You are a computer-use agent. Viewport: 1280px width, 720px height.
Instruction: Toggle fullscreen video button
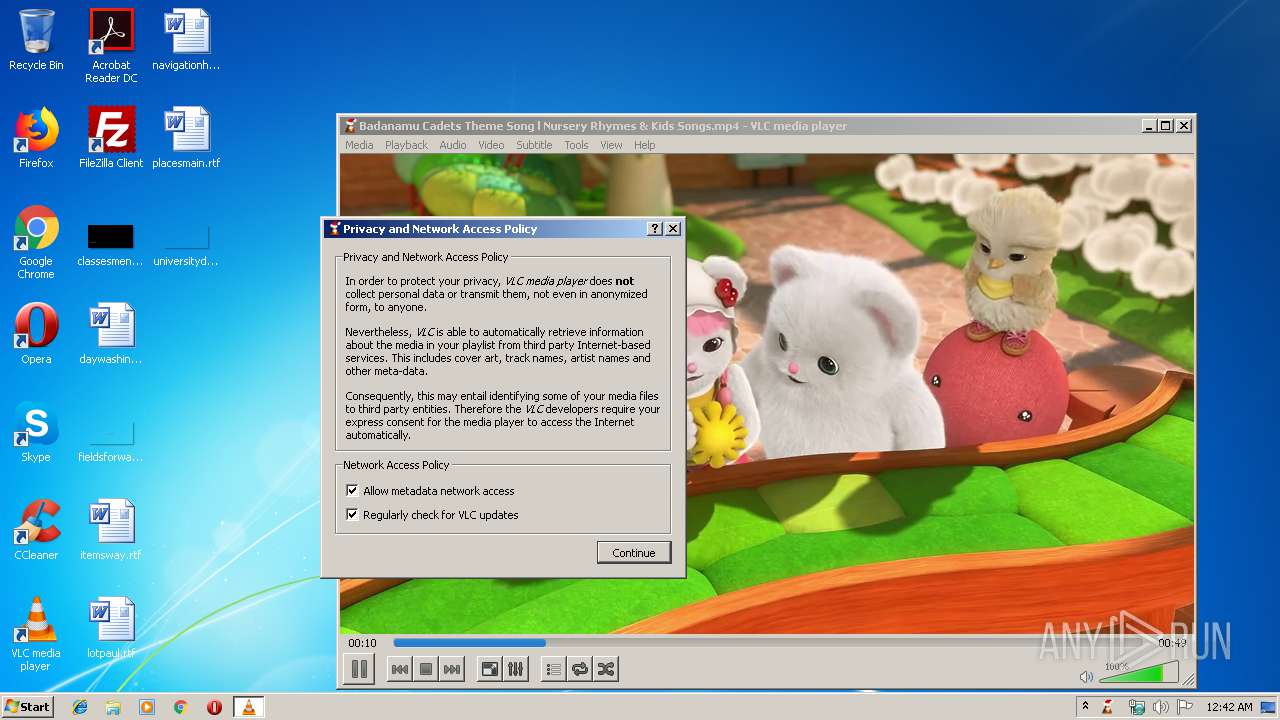point(490,669)
